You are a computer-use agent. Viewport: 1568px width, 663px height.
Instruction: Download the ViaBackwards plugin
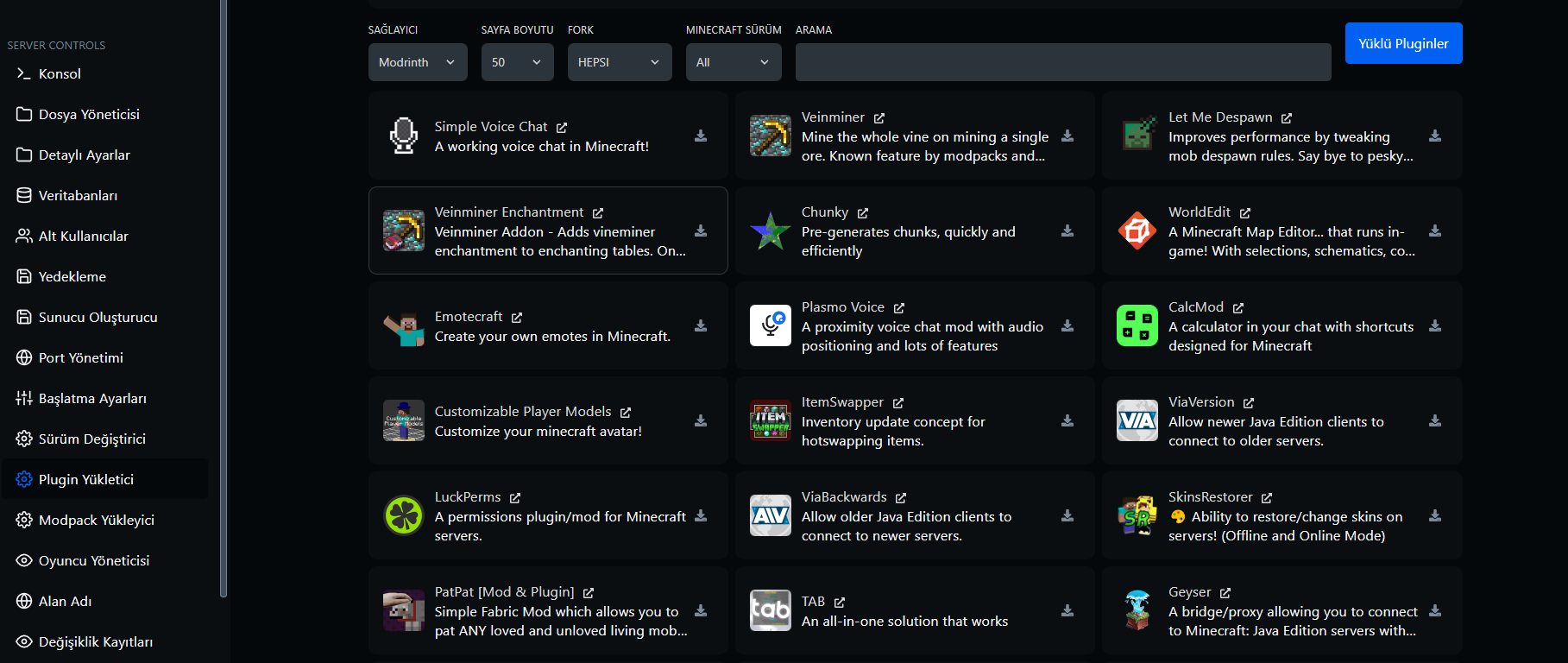click(1067, 515)
